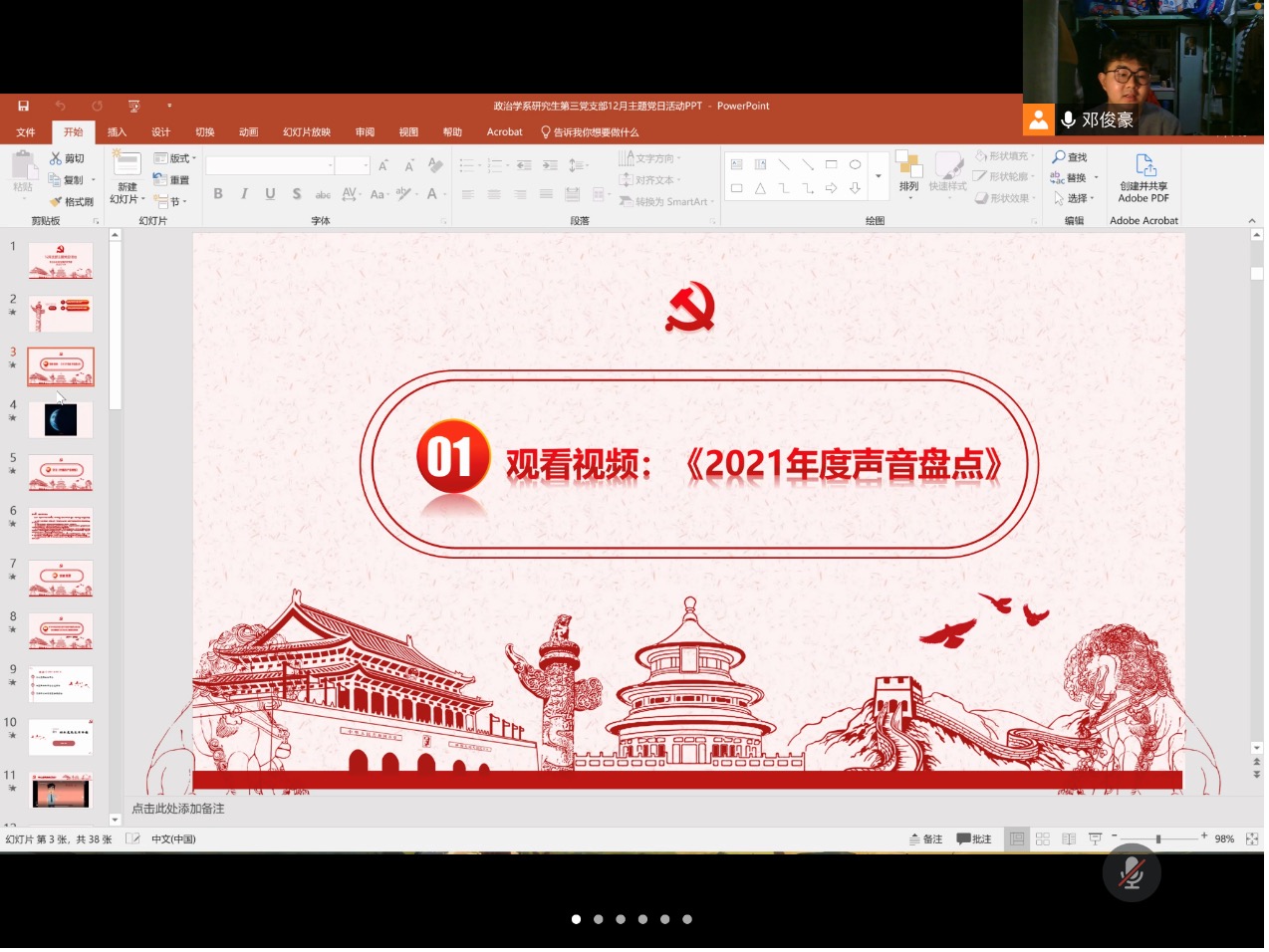Fit slide to current window icon
The width and height of the screenshot is (1269, 952).
(x=1252, y=839)
